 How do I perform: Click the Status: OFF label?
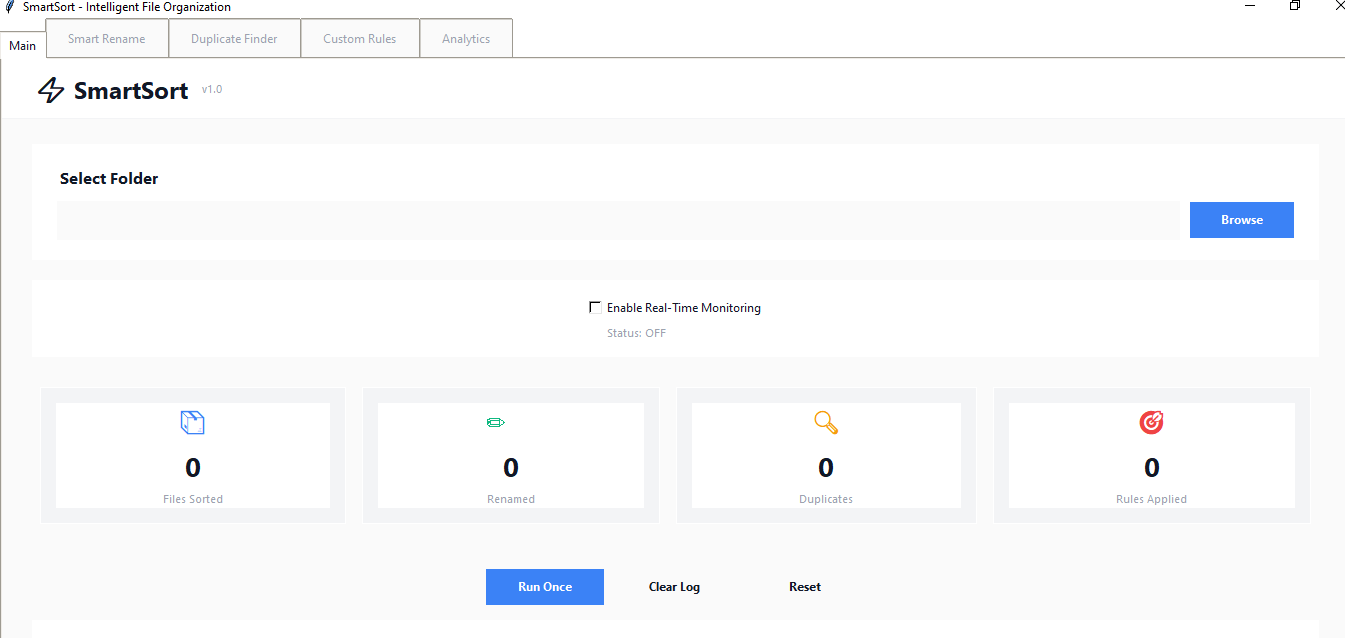coord(636,333)
